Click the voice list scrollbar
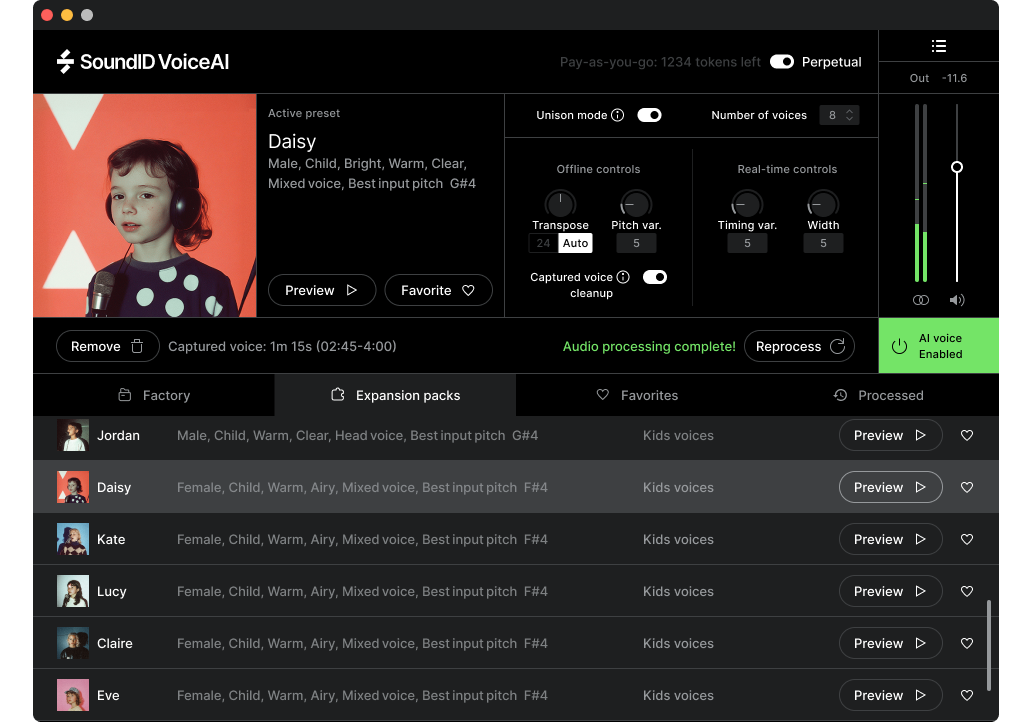 point(989,646)
